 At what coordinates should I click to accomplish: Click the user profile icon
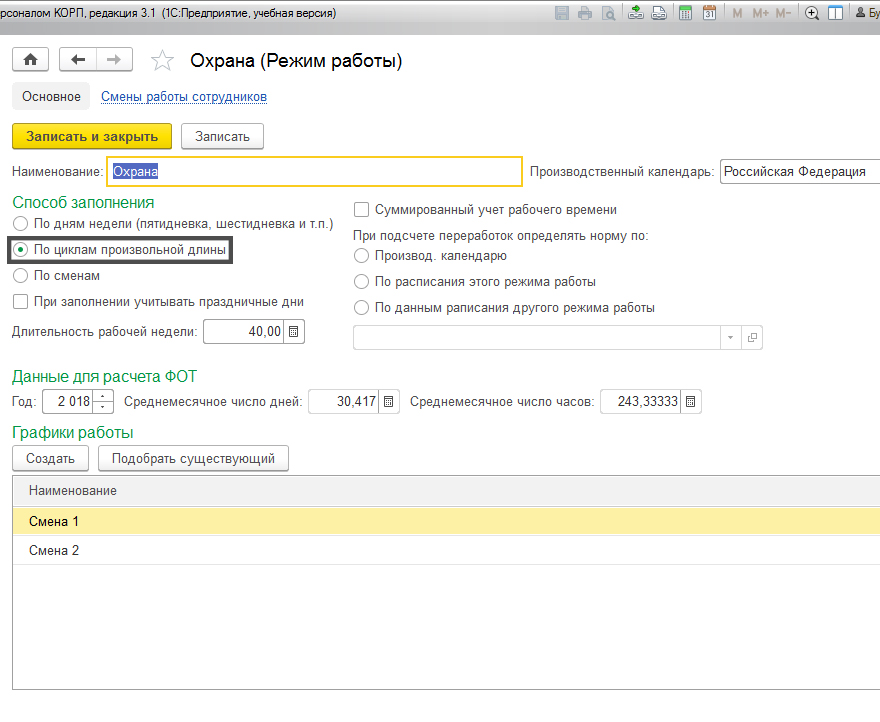click(x=860, y=12)
